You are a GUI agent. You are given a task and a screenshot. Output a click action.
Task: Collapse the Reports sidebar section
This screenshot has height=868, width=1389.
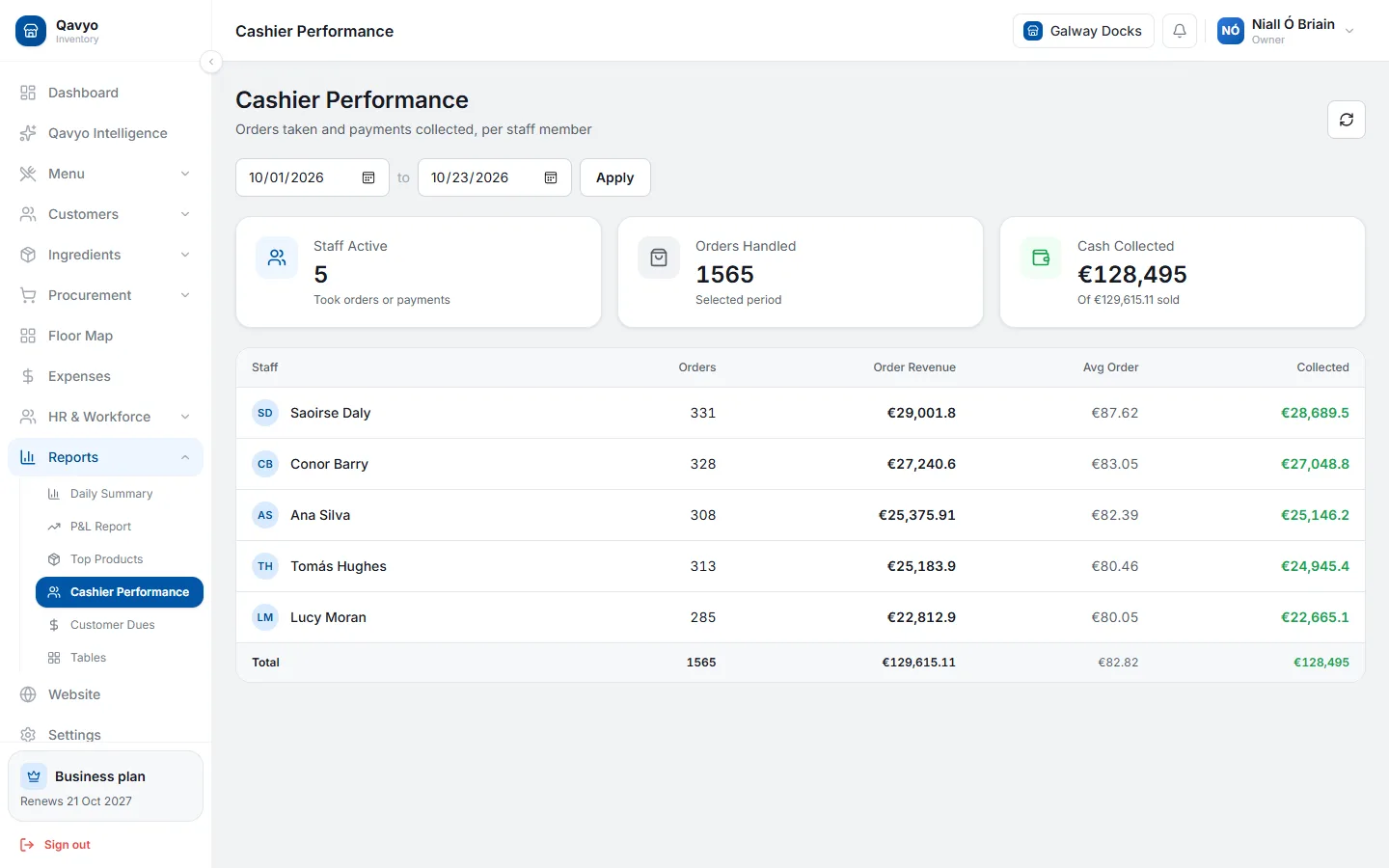(106, 457)
